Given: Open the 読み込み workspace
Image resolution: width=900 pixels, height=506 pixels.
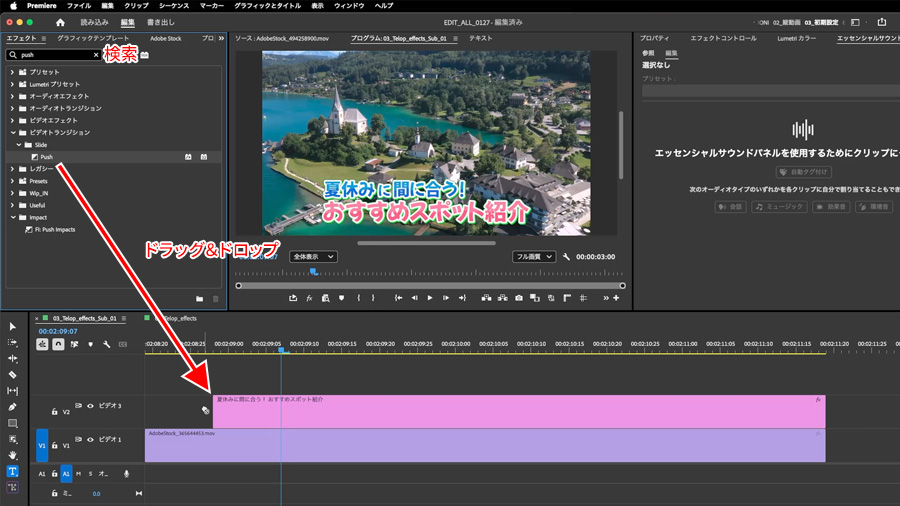Looking at the screenshot, I should [94, 22].
